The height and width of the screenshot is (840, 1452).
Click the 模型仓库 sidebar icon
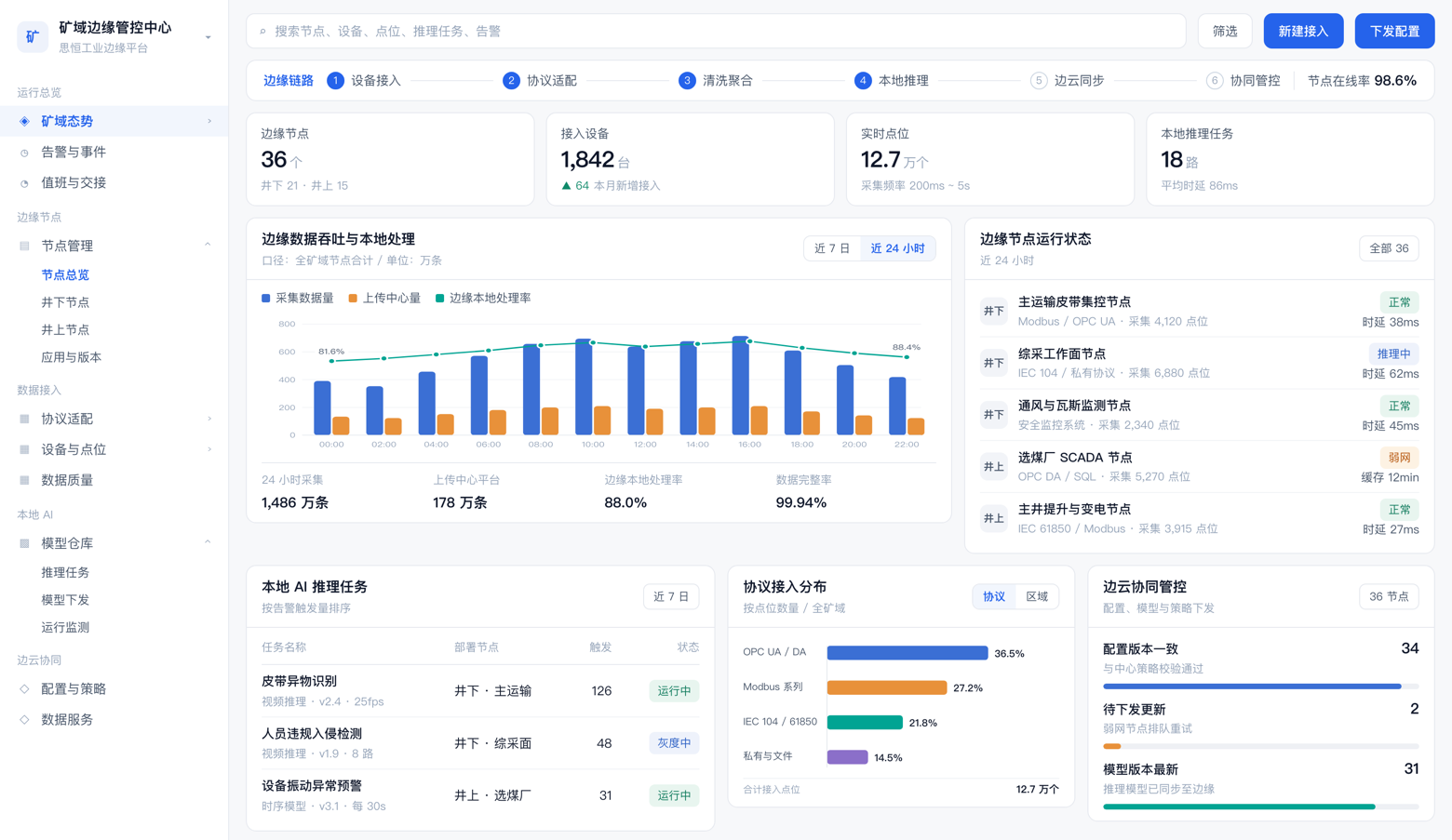pos(24,543)
